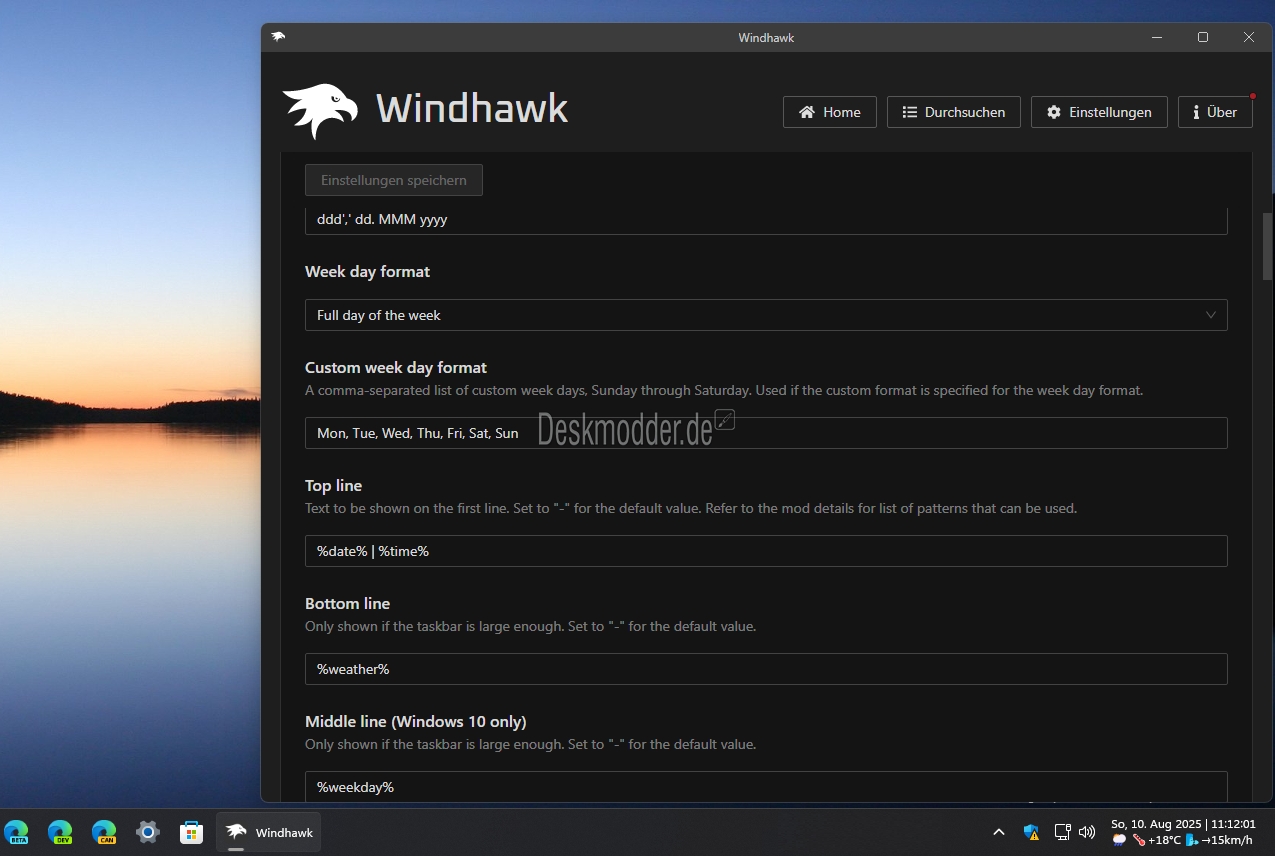Open the Über about page
Image resolution: width=1275 pixels, height=856 pixels.
coord(1215,112)
